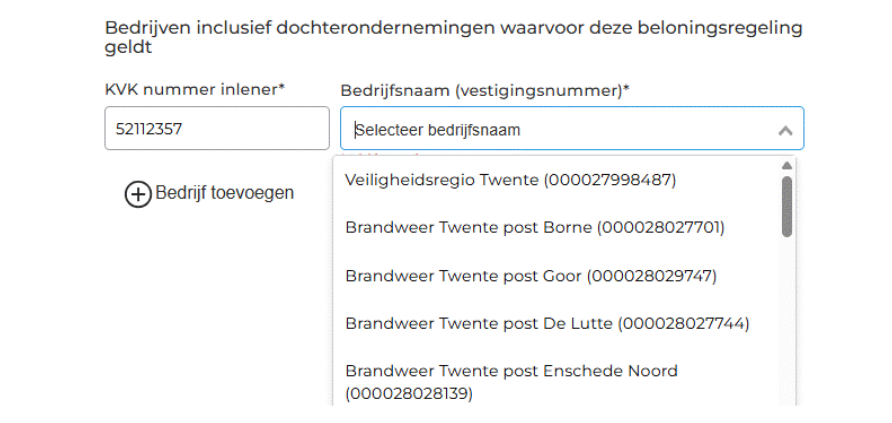The width and height of the screenshot is (892, 423).
Task: Click the Bedrijfsnaam (vestigingsnummer) label
Action: pyautogui.click(x=485, y=90)
